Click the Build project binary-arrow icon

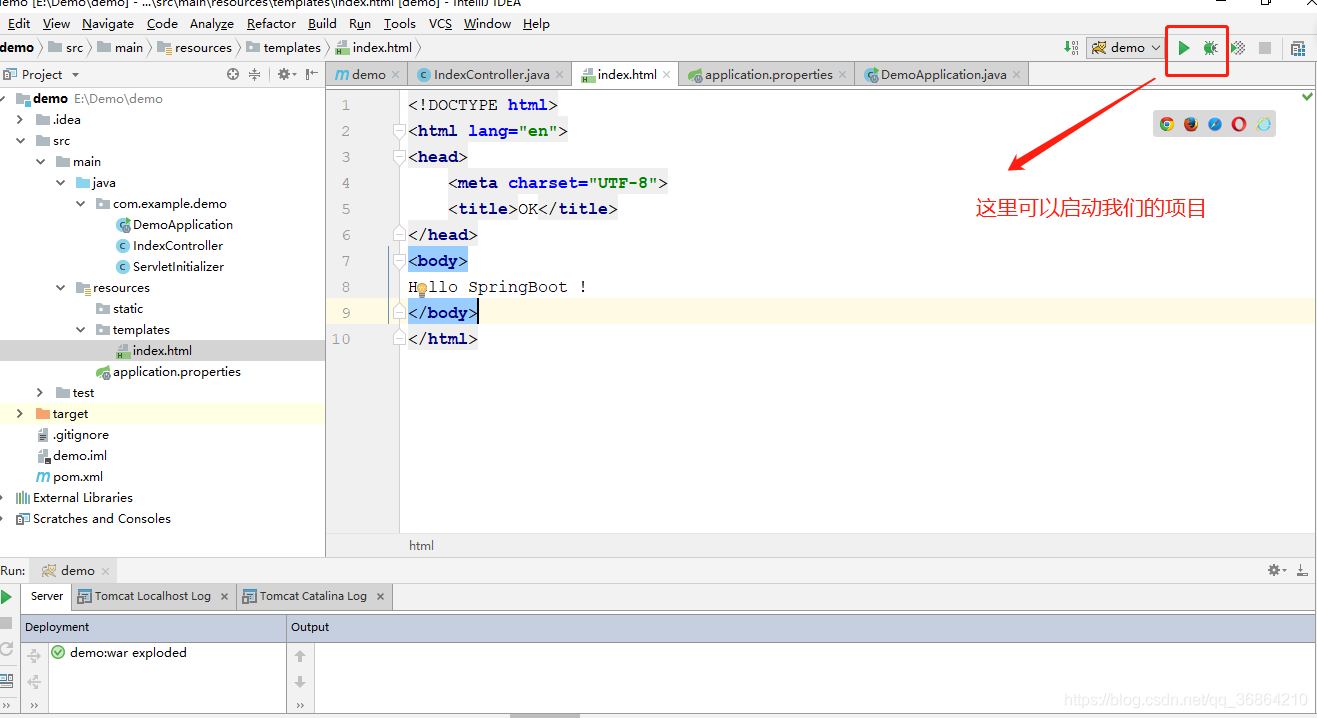coord(1071,47)
